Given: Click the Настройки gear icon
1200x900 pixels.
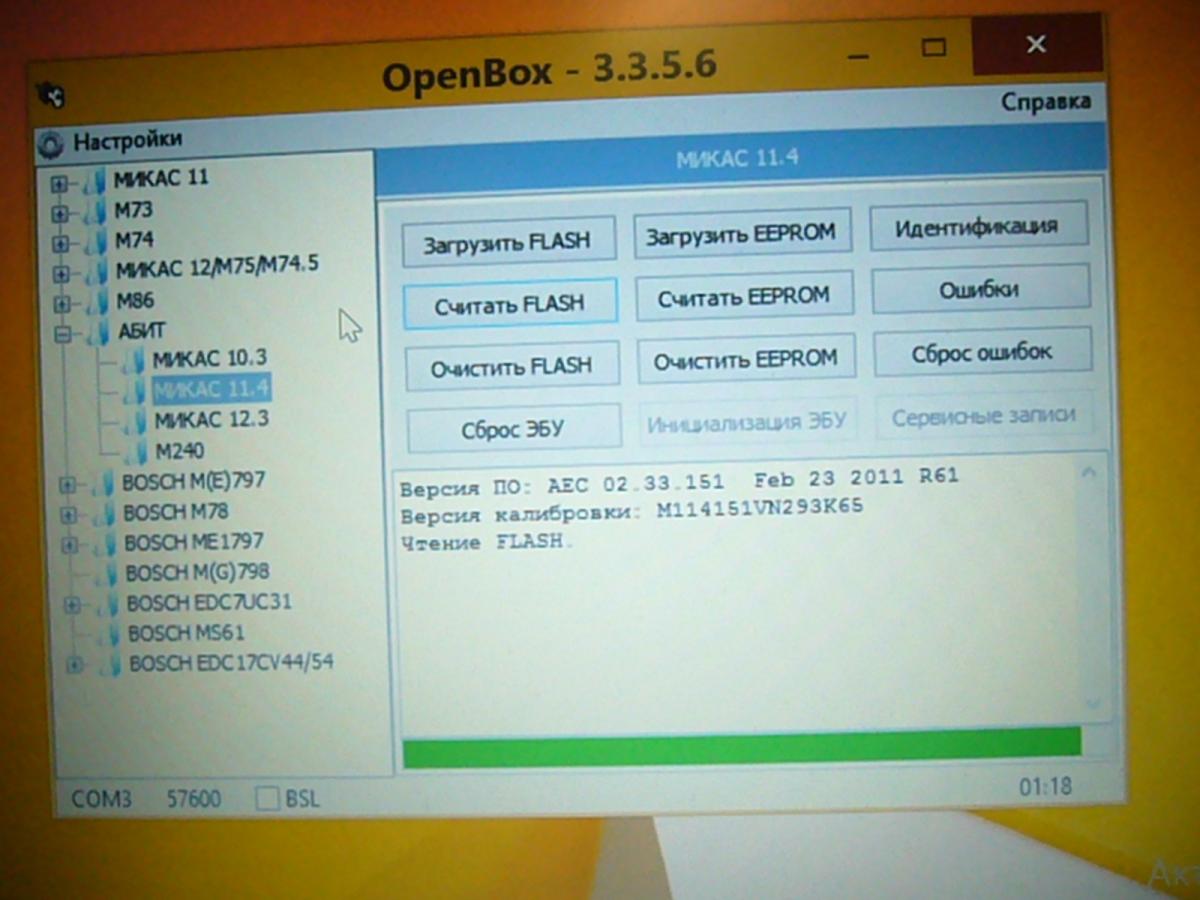Looking at the screenshot, I should click(50, 145).
